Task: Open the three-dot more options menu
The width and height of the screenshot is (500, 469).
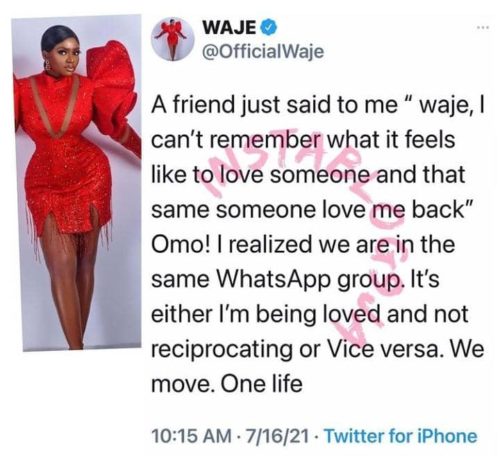Action: point(483,28)
